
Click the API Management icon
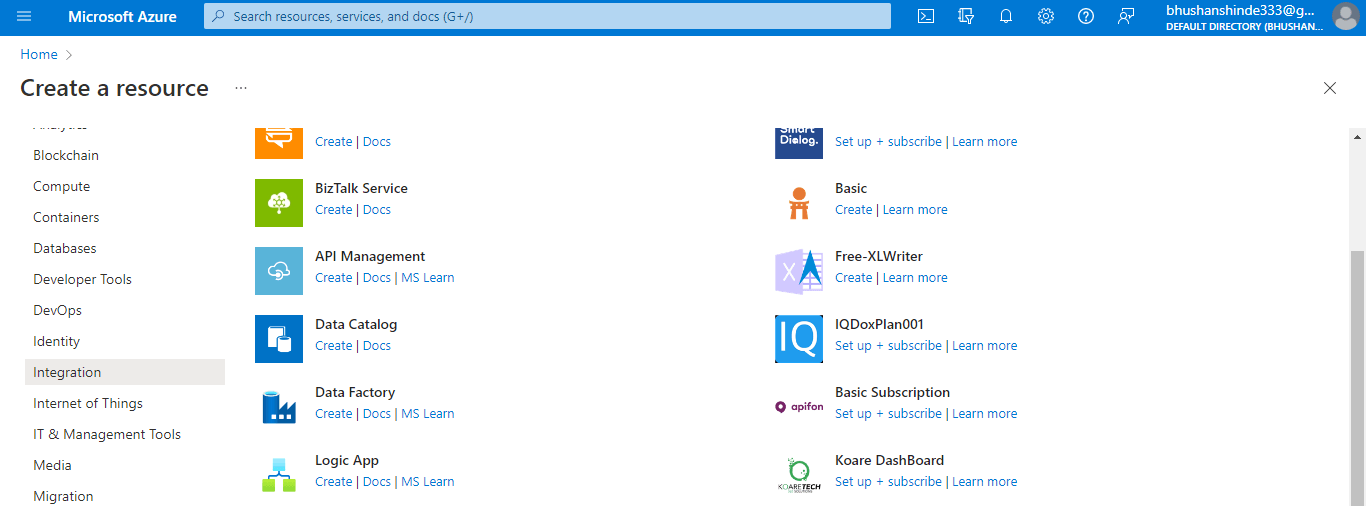[x=279, y=271]
